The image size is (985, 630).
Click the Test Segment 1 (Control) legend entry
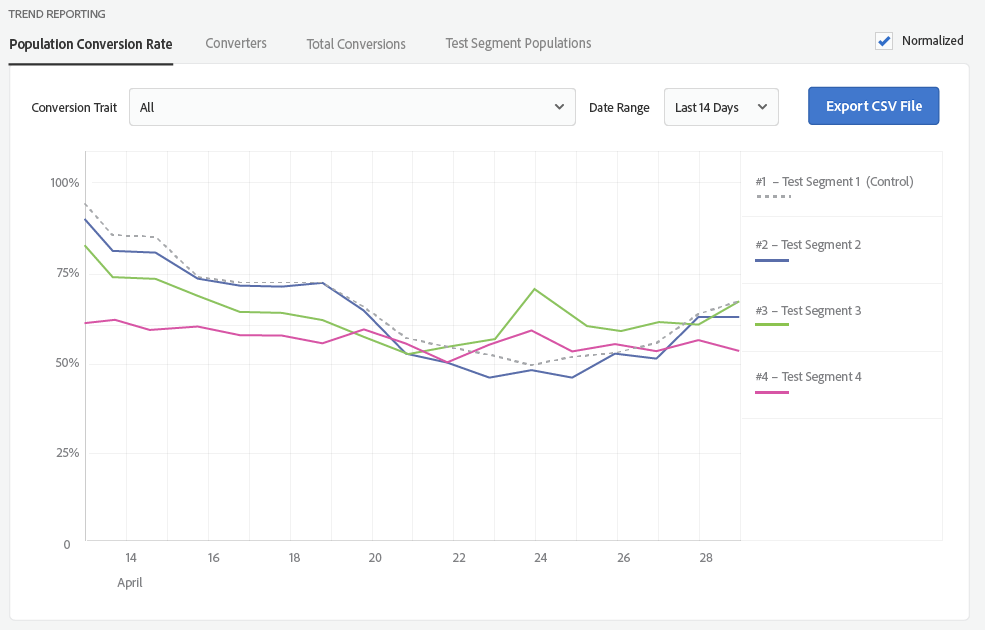834,182
